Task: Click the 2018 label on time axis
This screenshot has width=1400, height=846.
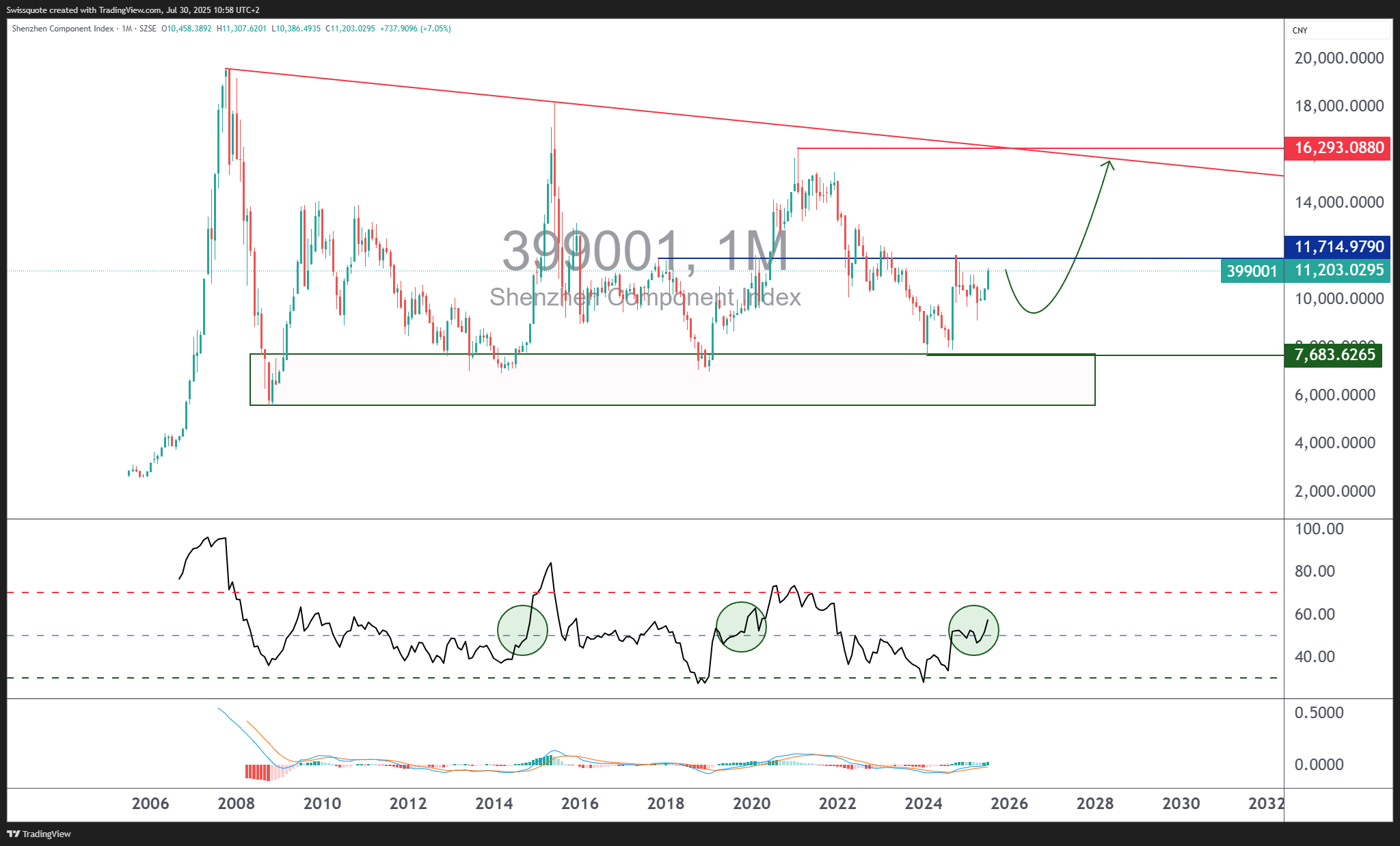Action: click(x=666, y=804)
